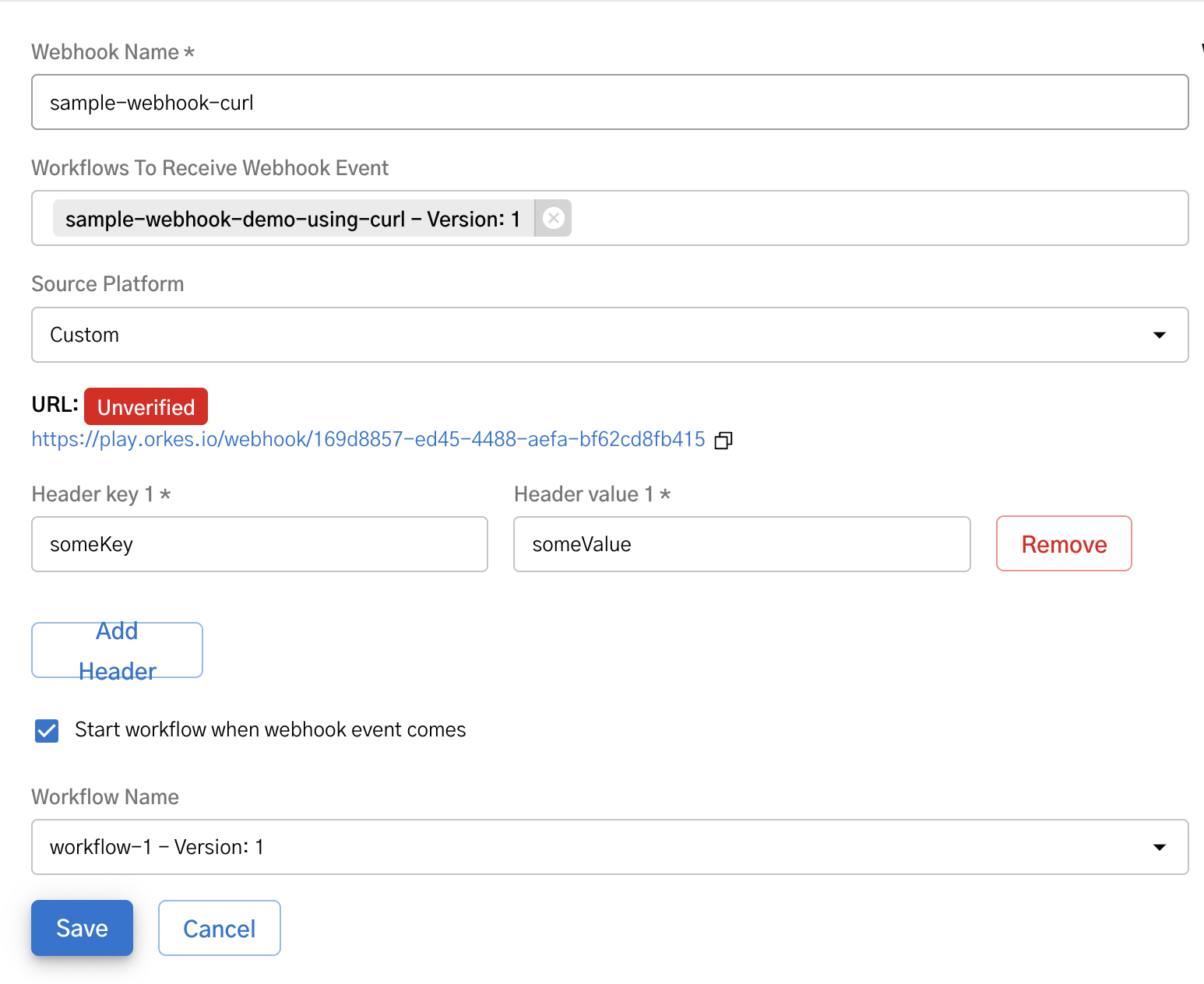Expand Workflows To Receive Webhook Event field

pos(857,218)
